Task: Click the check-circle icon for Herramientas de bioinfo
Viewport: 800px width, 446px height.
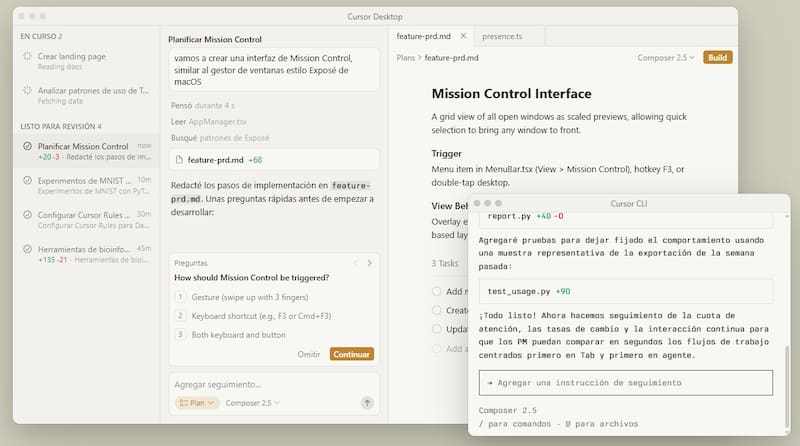Action: coord(28,249)
